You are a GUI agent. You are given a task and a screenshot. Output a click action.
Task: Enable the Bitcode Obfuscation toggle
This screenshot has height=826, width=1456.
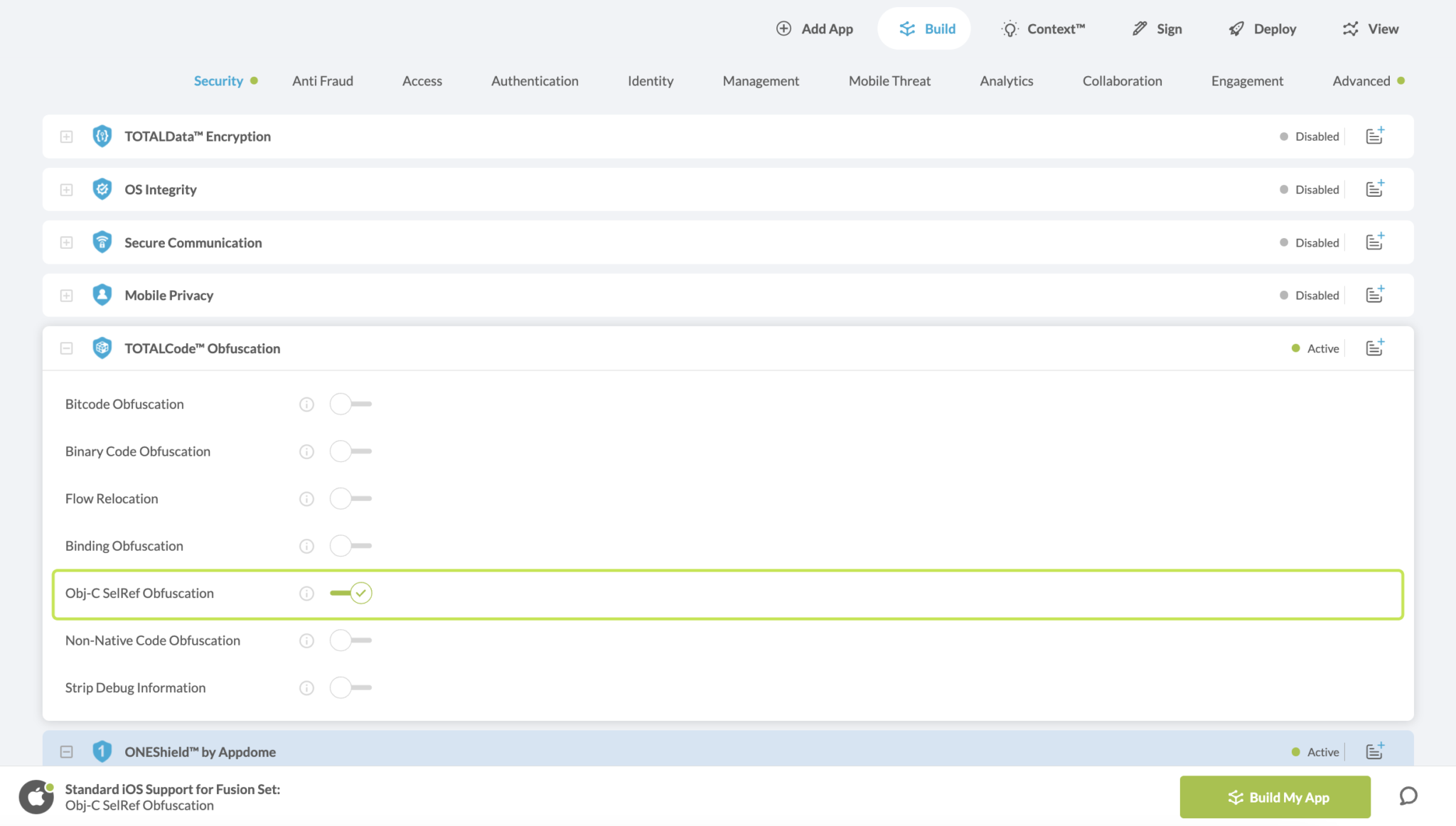click(350, 404)
